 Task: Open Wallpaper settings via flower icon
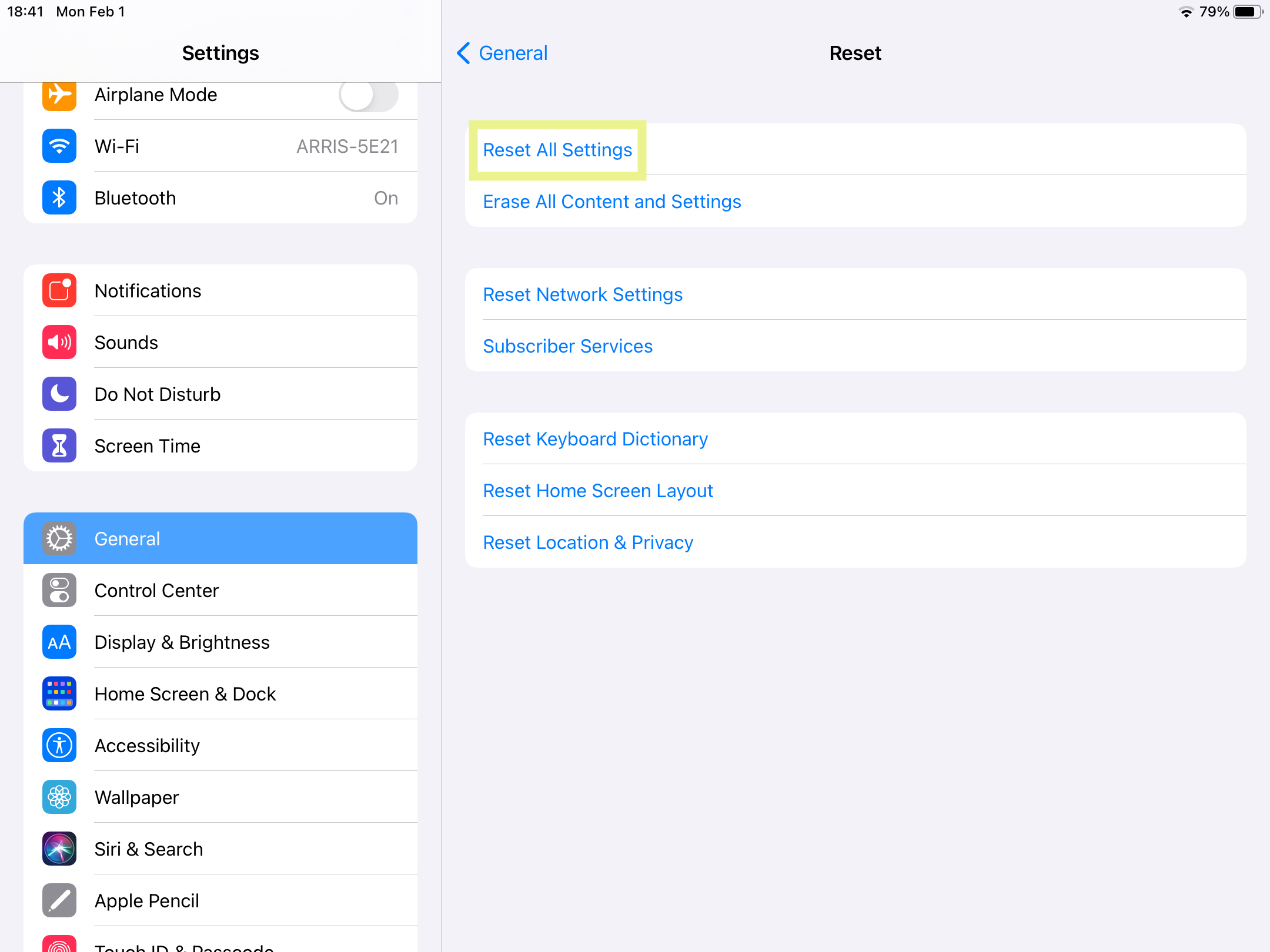(x=59, y=797)
